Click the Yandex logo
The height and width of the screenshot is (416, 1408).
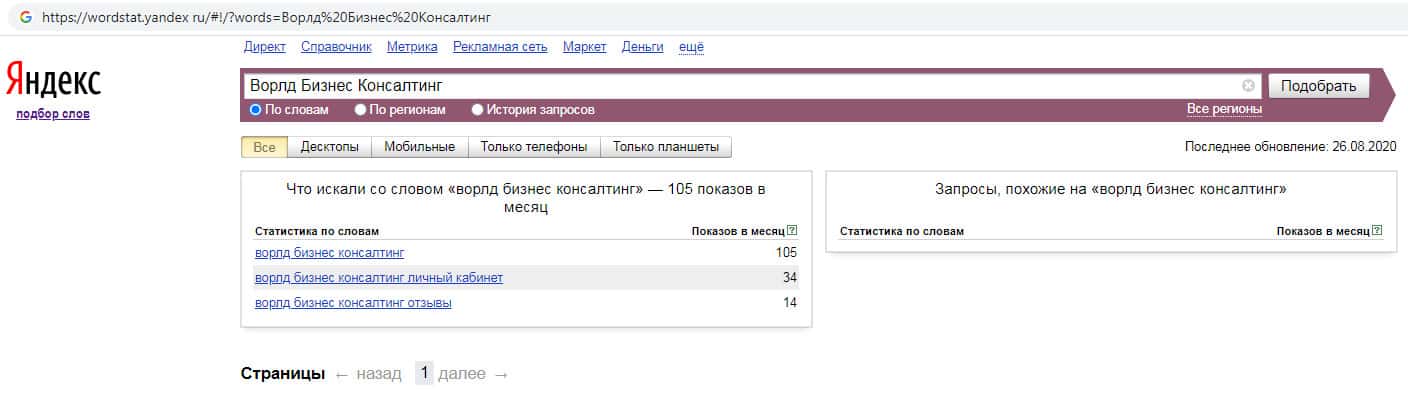(x=53, y=80)
